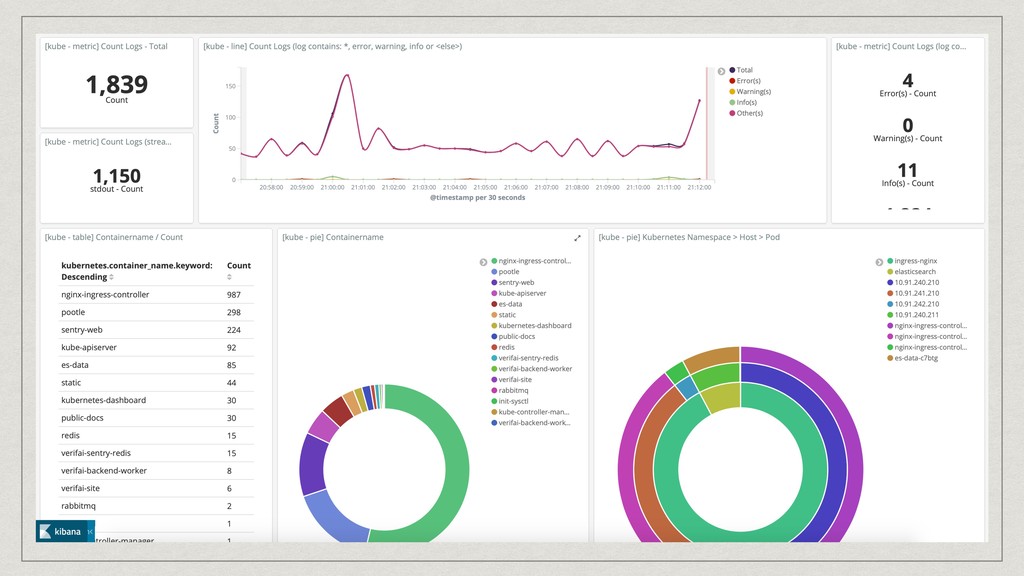This screenshot has width=1024, height=576.
Task: Click the '@timestamp per 30 seconds' axis label
Action: pyautogui.click(x=477, y=197)
